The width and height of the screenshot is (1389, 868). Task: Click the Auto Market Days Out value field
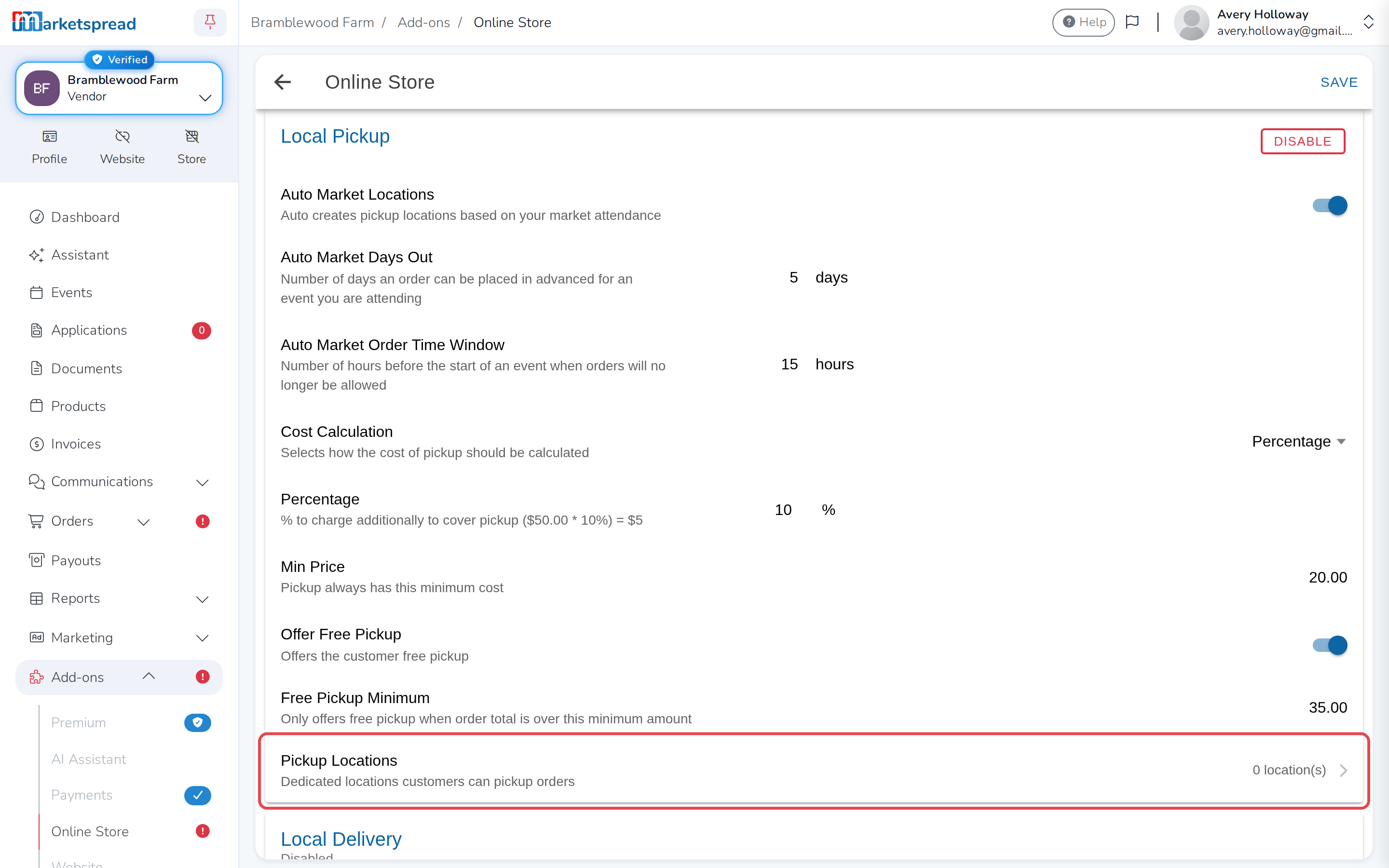tap(793, 277)
